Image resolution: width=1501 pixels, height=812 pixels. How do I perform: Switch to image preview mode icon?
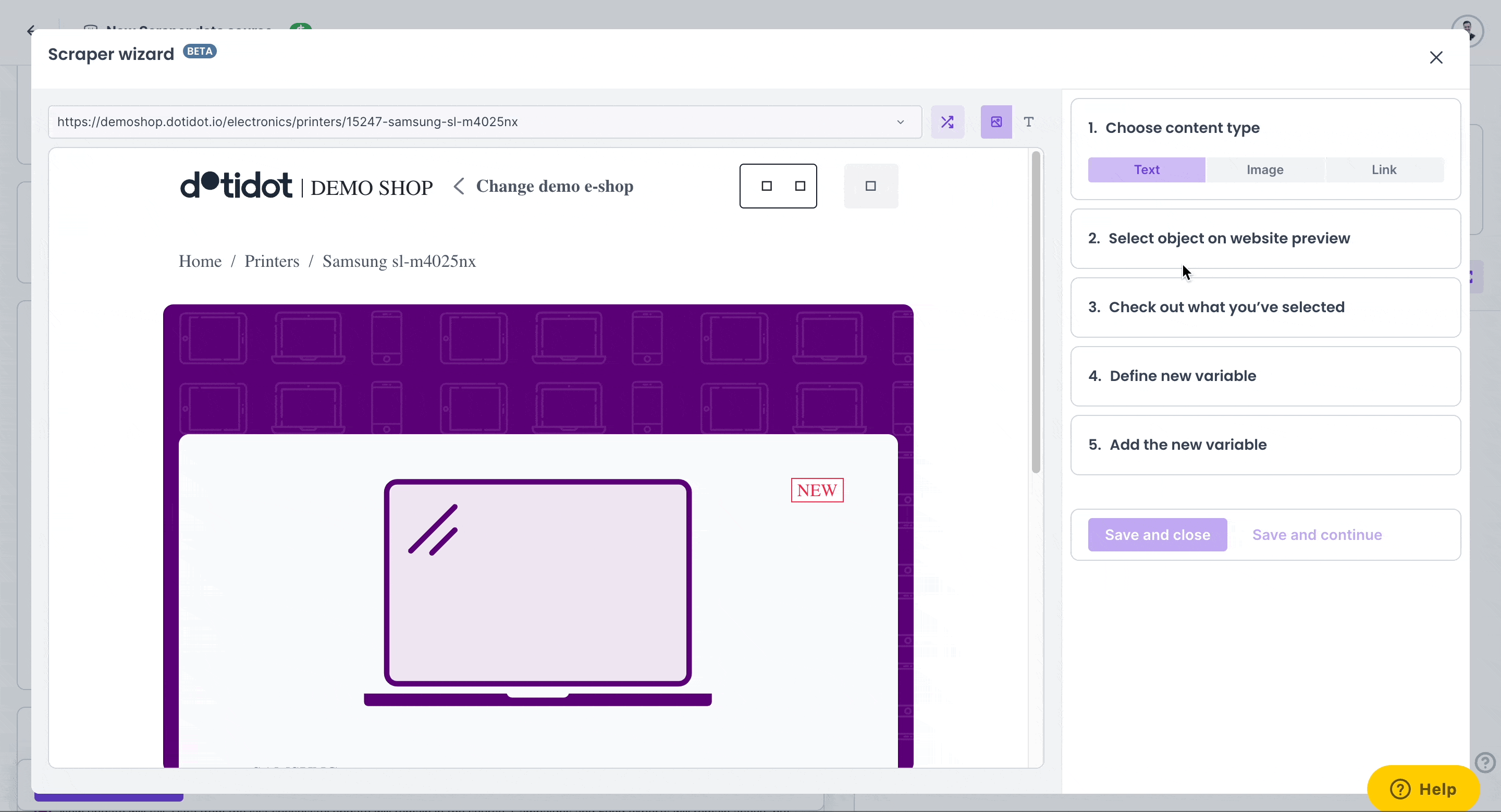pos(996,122)
